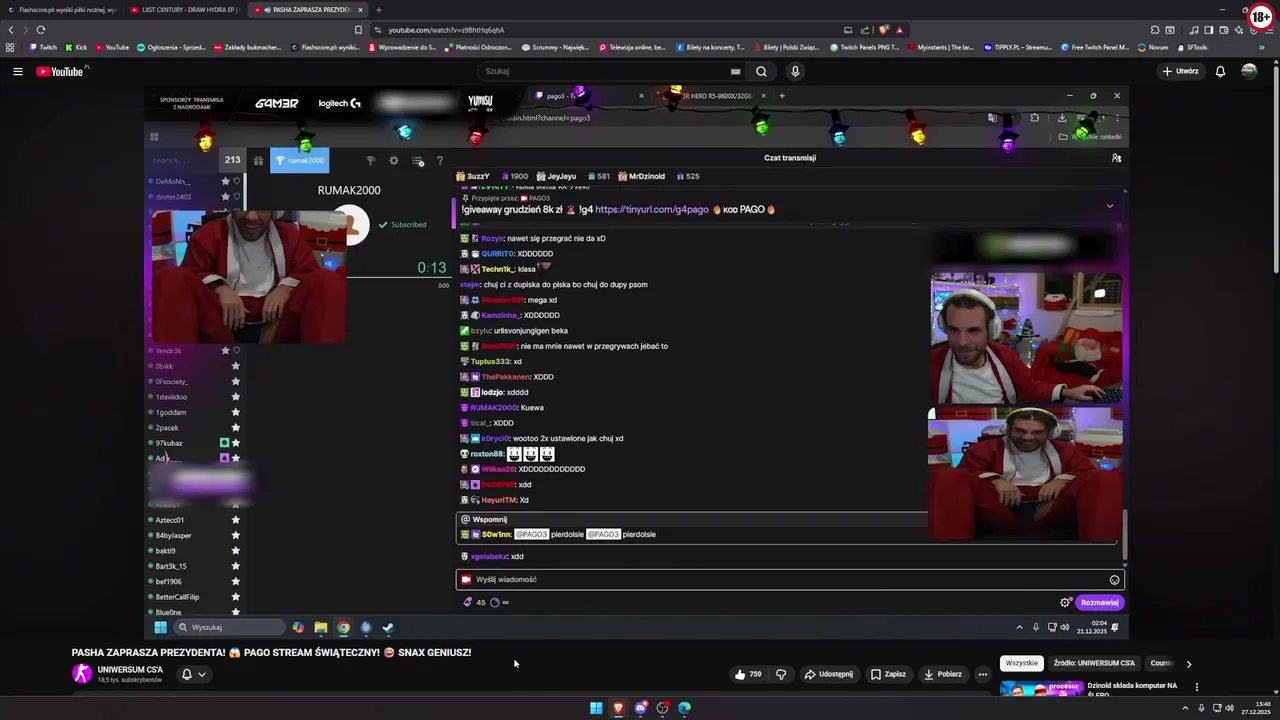
Task: Reload the page
Action: tap(40, 30)
